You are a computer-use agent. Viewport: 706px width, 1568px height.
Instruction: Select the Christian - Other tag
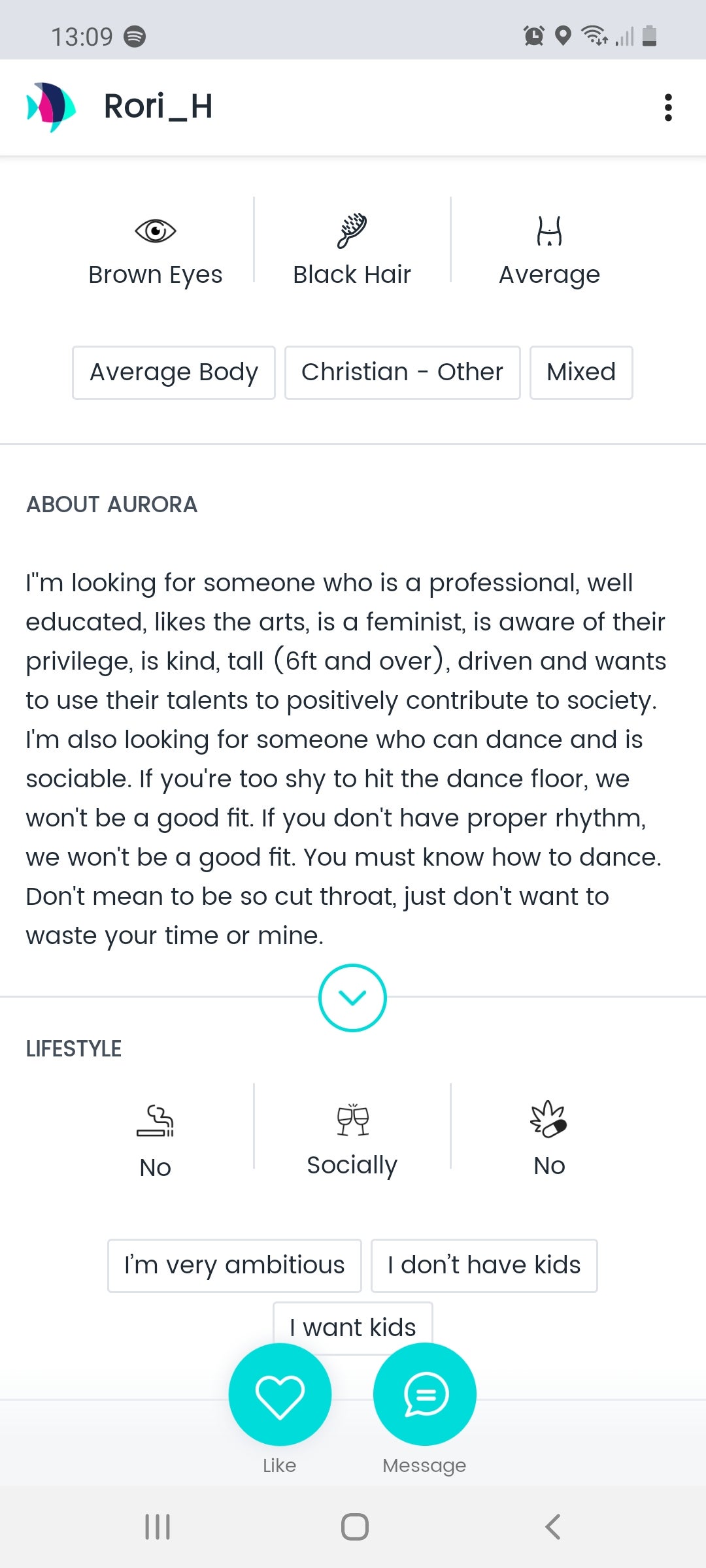(402, 372)
